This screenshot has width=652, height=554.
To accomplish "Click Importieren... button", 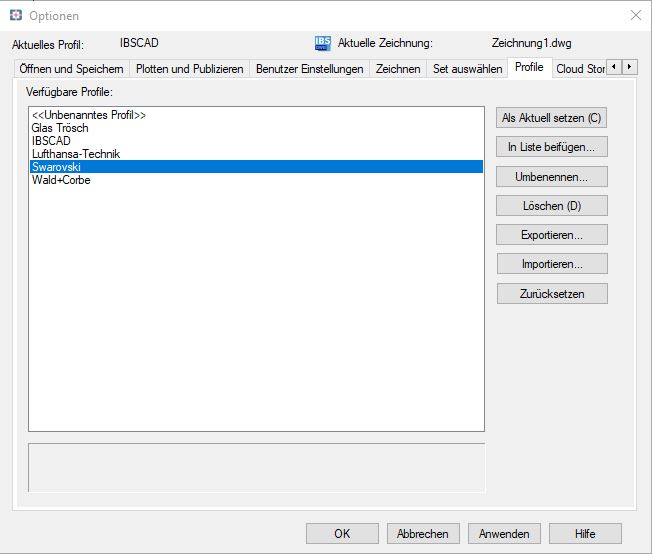I will coord(552,264).
